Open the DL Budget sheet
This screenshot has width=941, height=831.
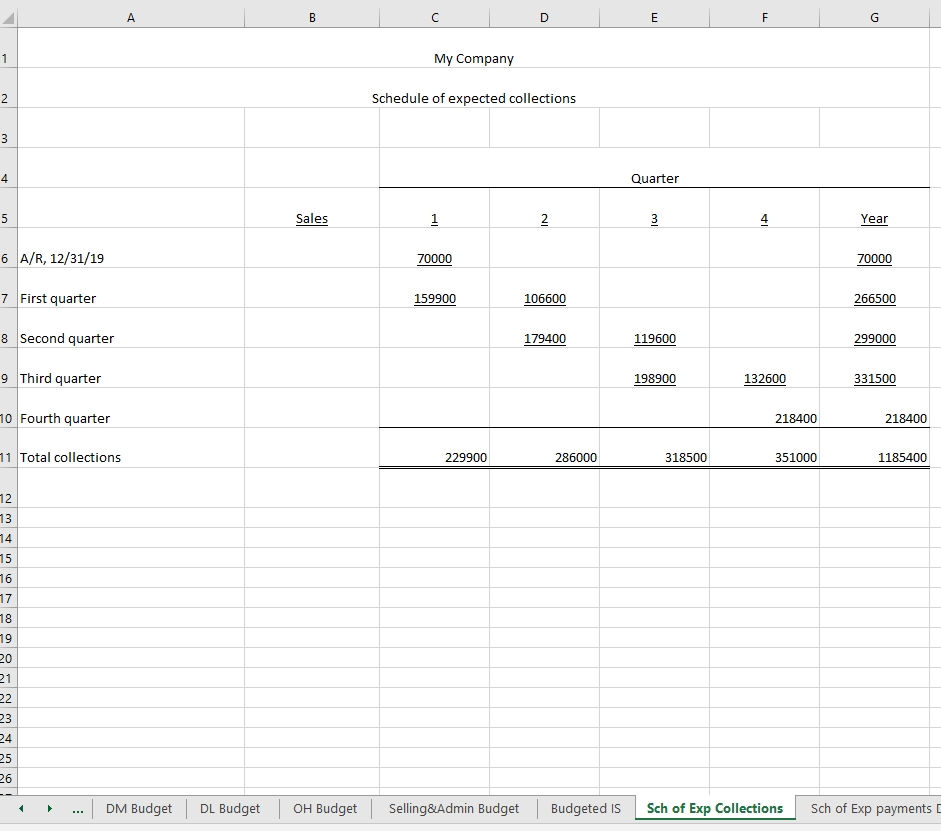tap(230, 808)
